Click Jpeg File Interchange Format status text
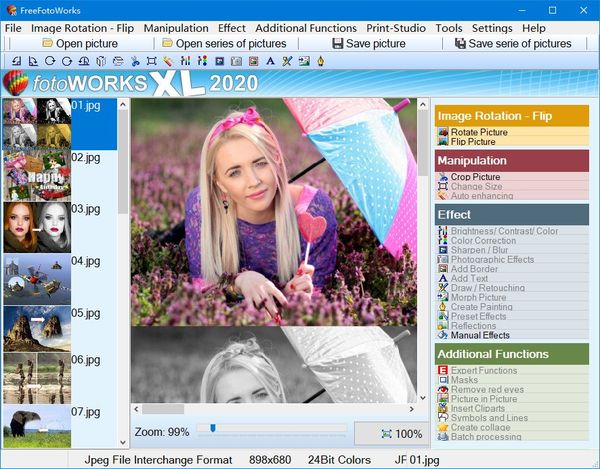 158,460
